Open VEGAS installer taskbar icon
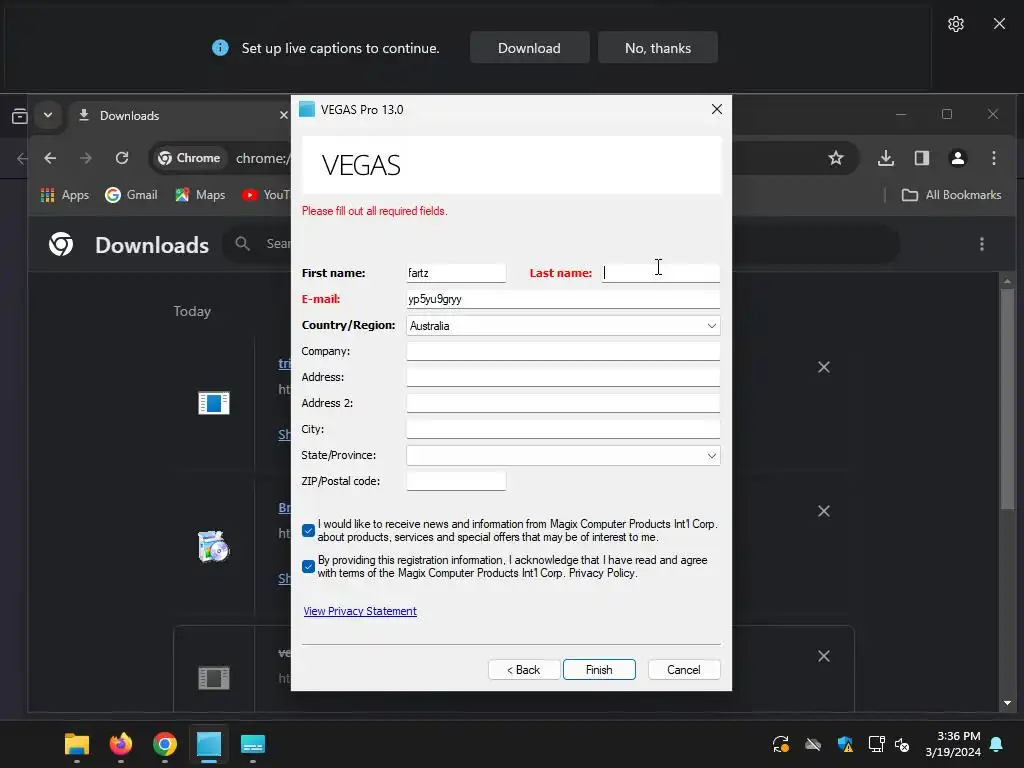Viewport: 1024px width, 768px height. pos(209,744)
